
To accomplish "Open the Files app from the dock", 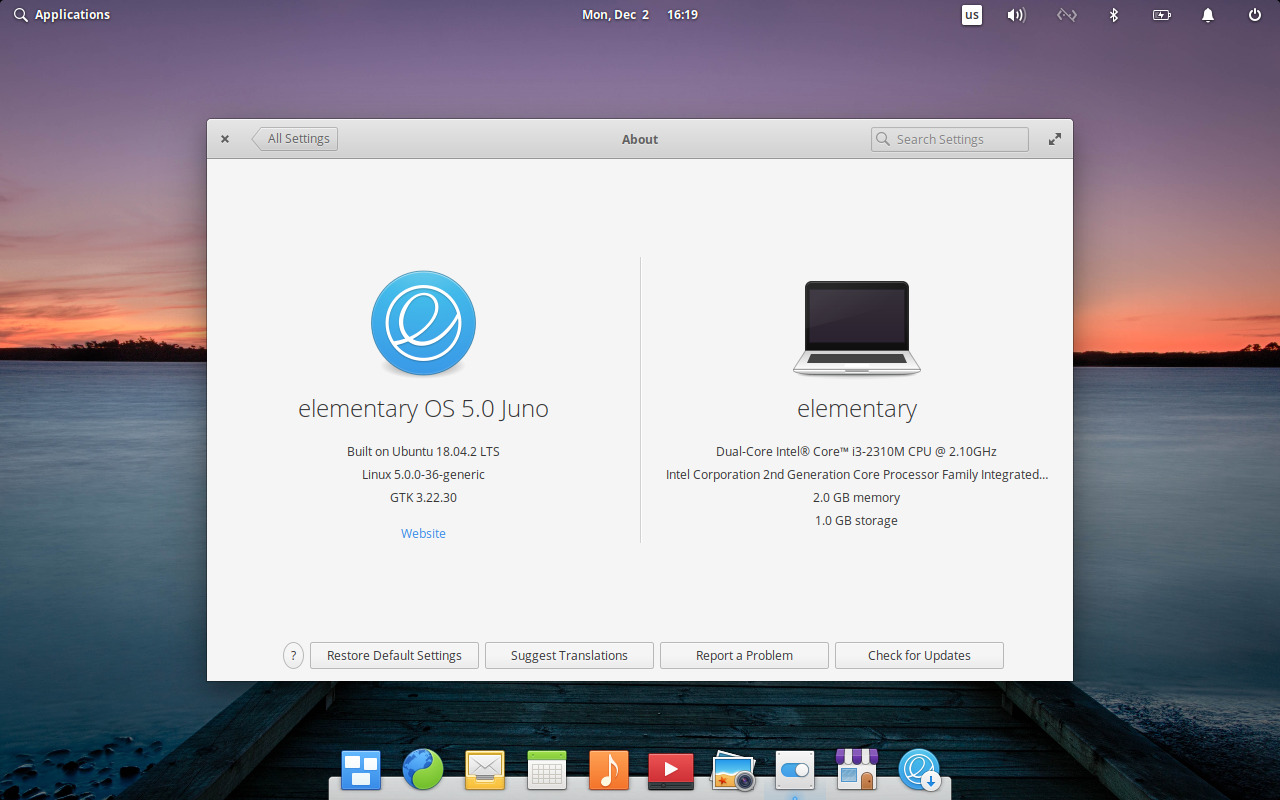I will pyautogui.click(x=360, y=770).
